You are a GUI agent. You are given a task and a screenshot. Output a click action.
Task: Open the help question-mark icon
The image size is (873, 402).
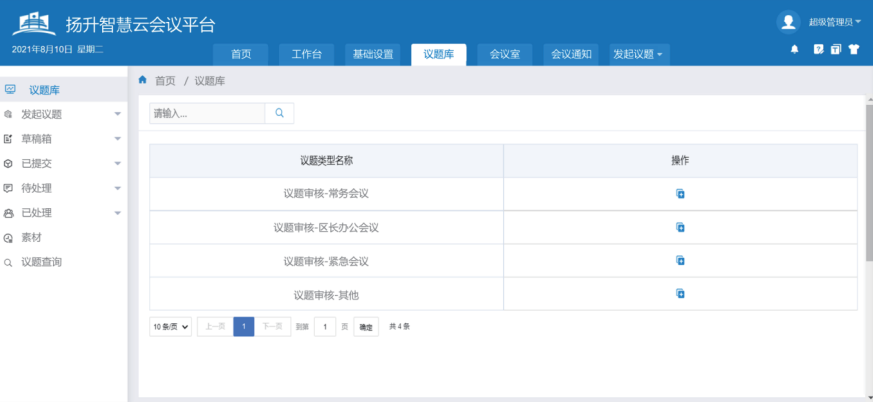tap(818, 49)
